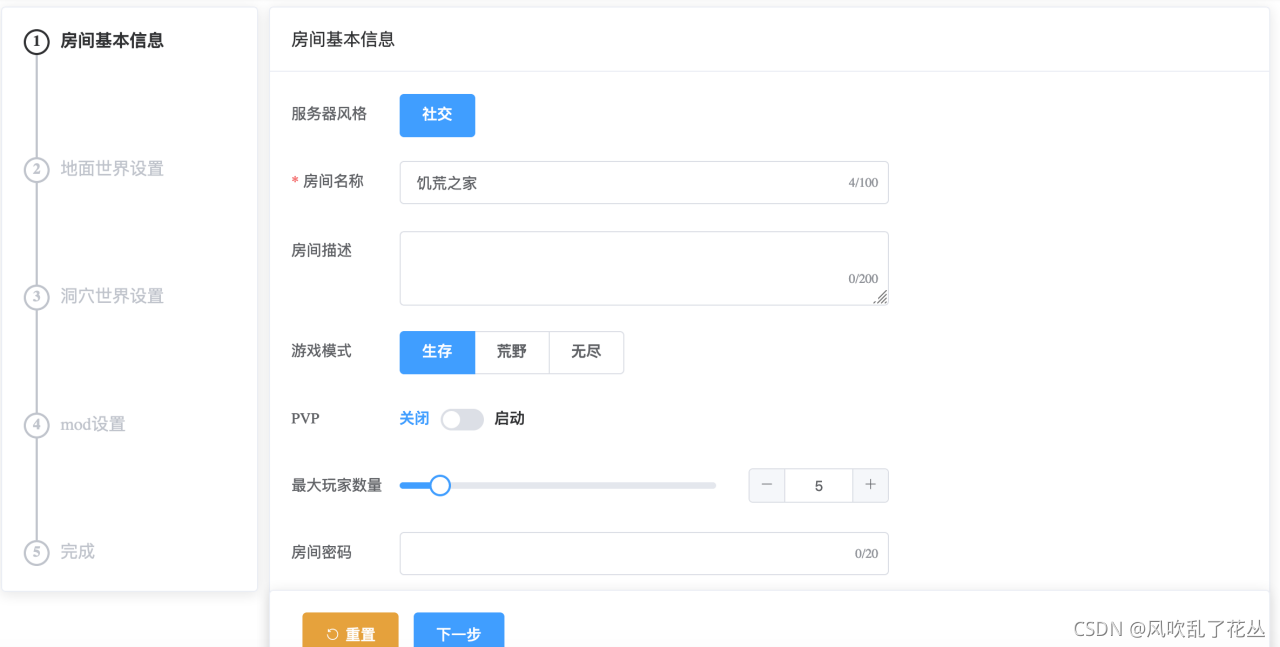Click the 关闭 label beside PVP switch
1280x647 pixels.
click(x=414, y=419)
